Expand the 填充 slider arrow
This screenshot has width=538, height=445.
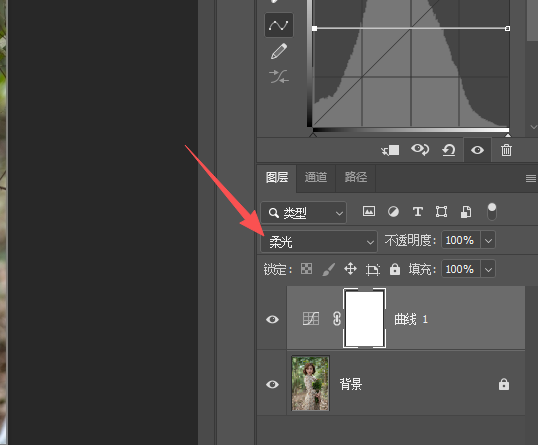click(488, 269)
